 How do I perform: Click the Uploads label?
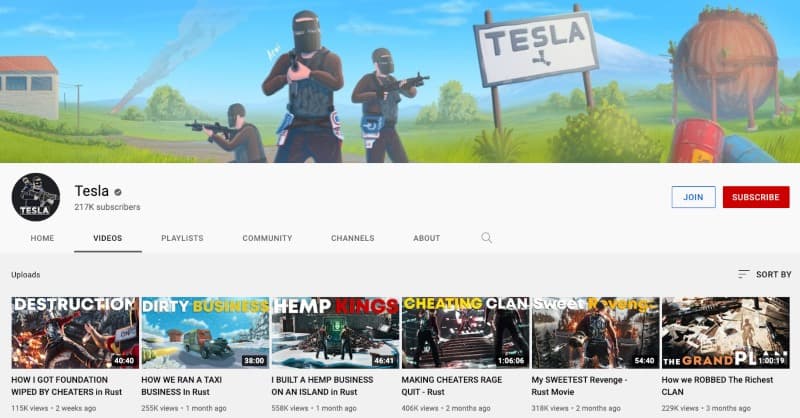26,275
